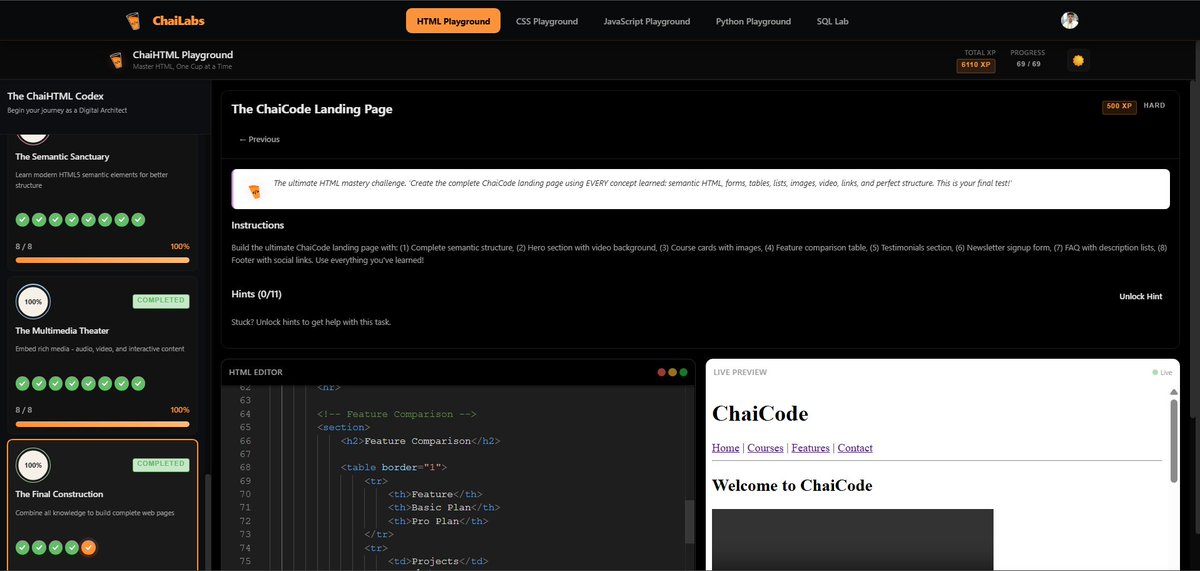Click The ChaiHTML Codex heading
The width and height of the screenshot is (1200, 571).
pos(55,96)
